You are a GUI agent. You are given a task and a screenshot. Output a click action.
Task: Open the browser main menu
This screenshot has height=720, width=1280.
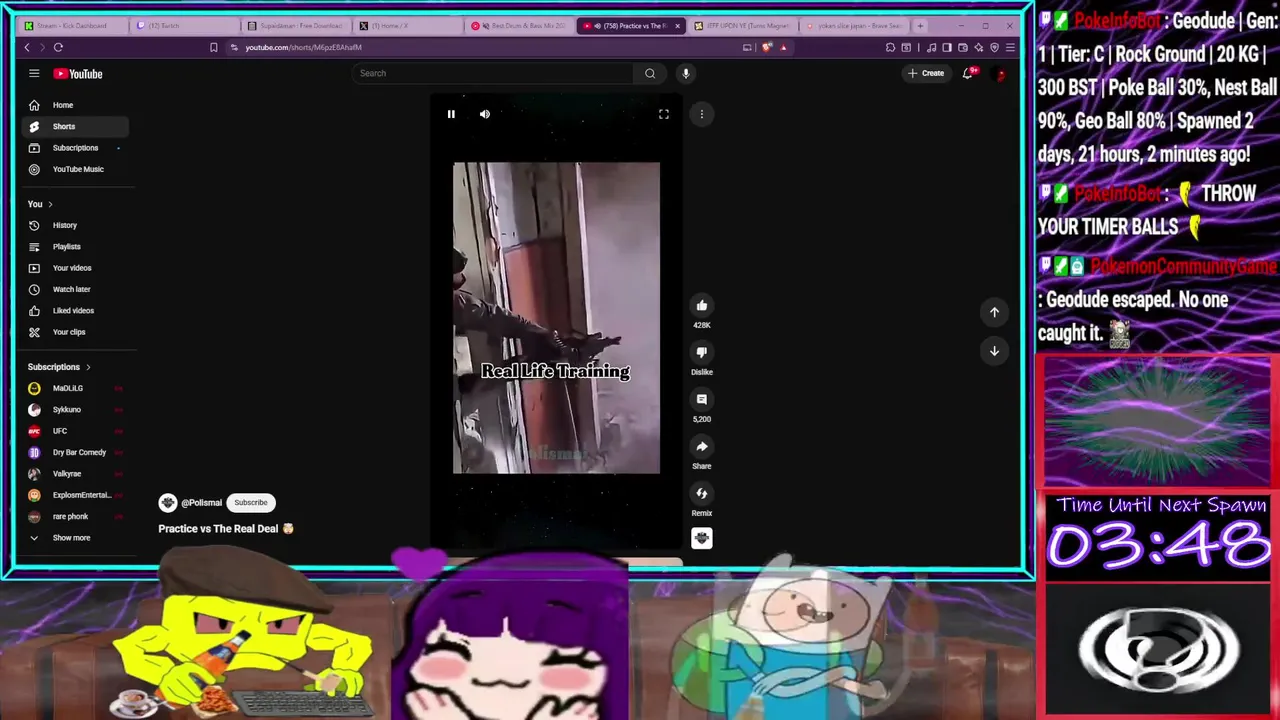1010,47
